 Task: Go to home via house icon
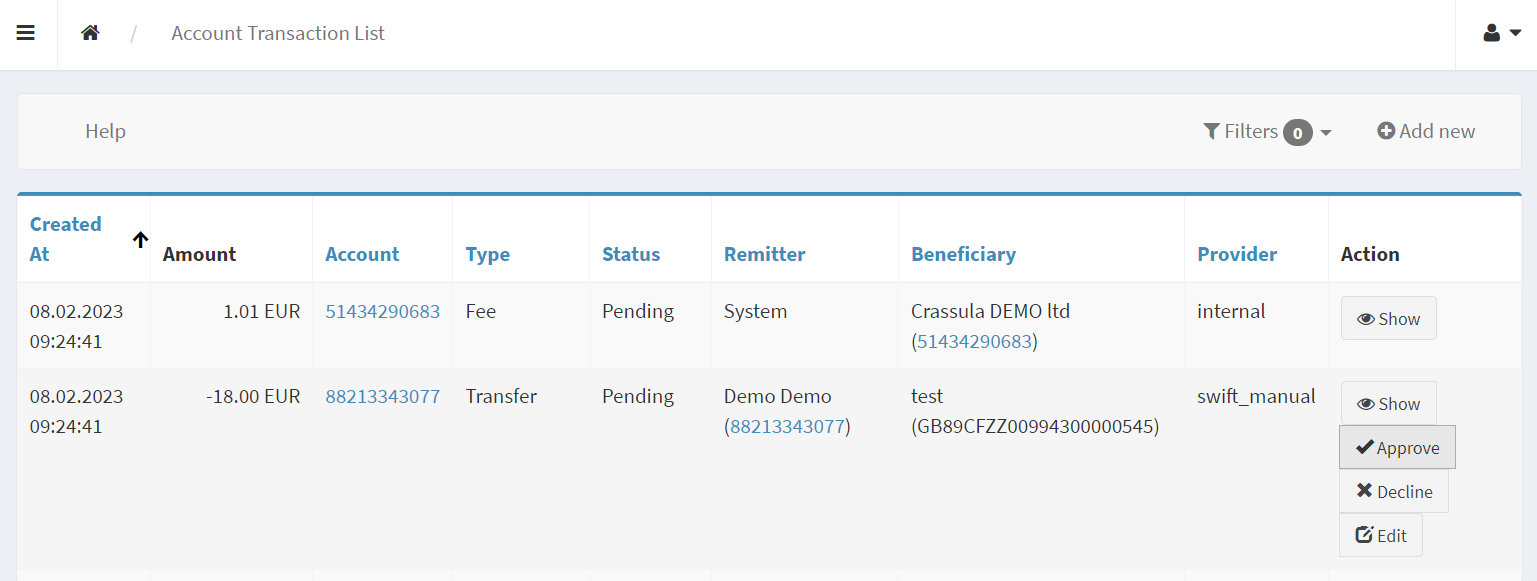pos(90,33)
